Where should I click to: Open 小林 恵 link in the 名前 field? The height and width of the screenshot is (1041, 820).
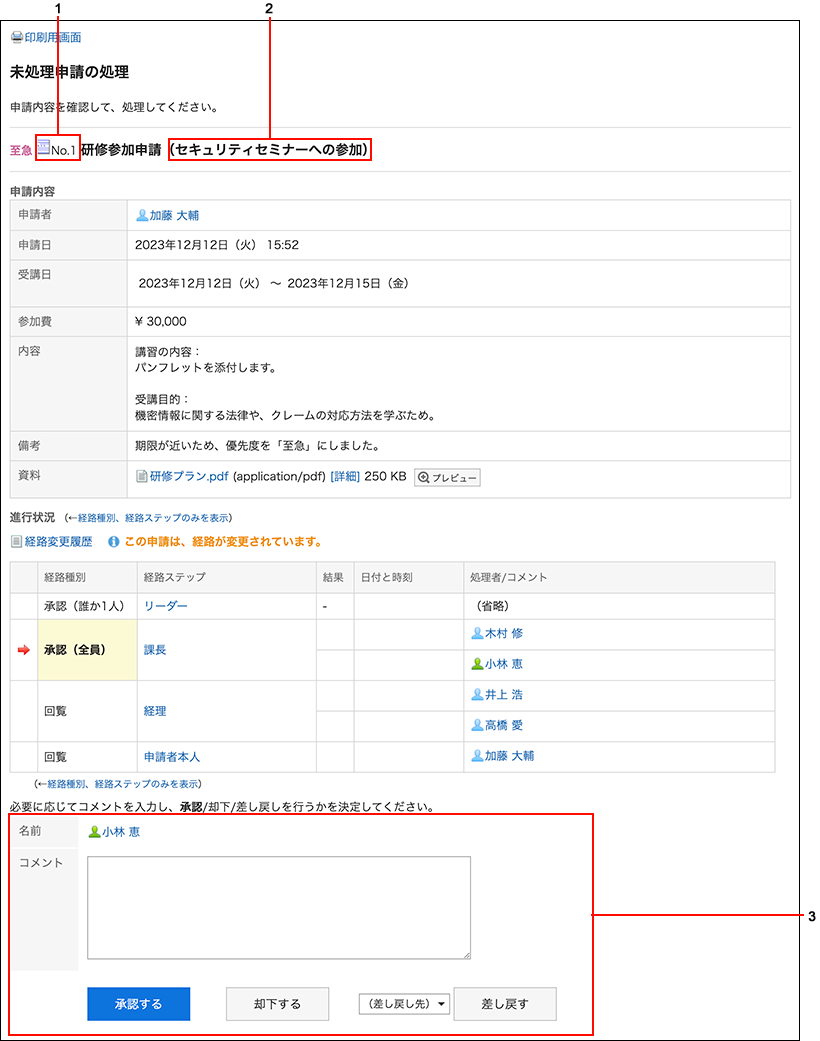click(x=121, y=832)
